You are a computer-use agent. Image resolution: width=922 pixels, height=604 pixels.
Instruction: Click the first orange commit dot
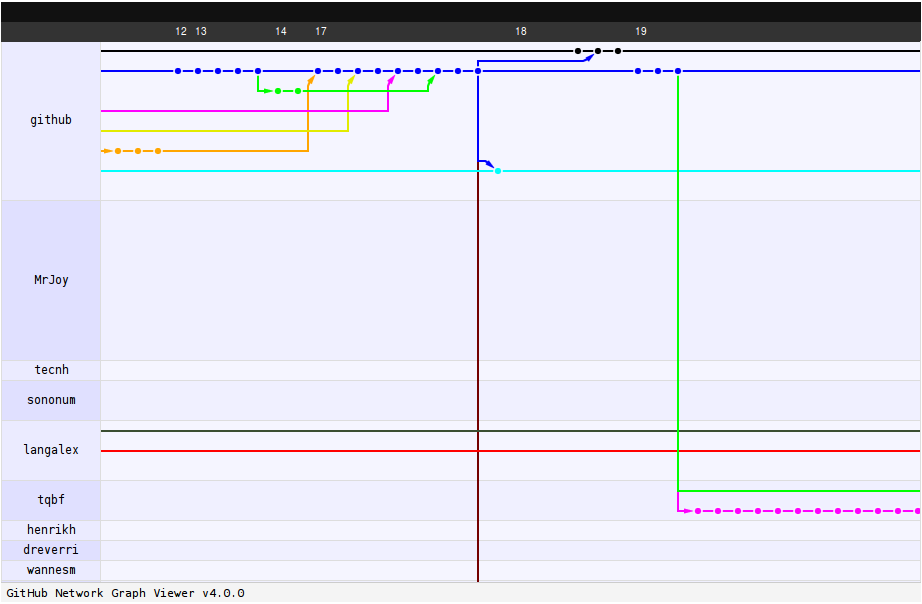(x=118, y=151)
